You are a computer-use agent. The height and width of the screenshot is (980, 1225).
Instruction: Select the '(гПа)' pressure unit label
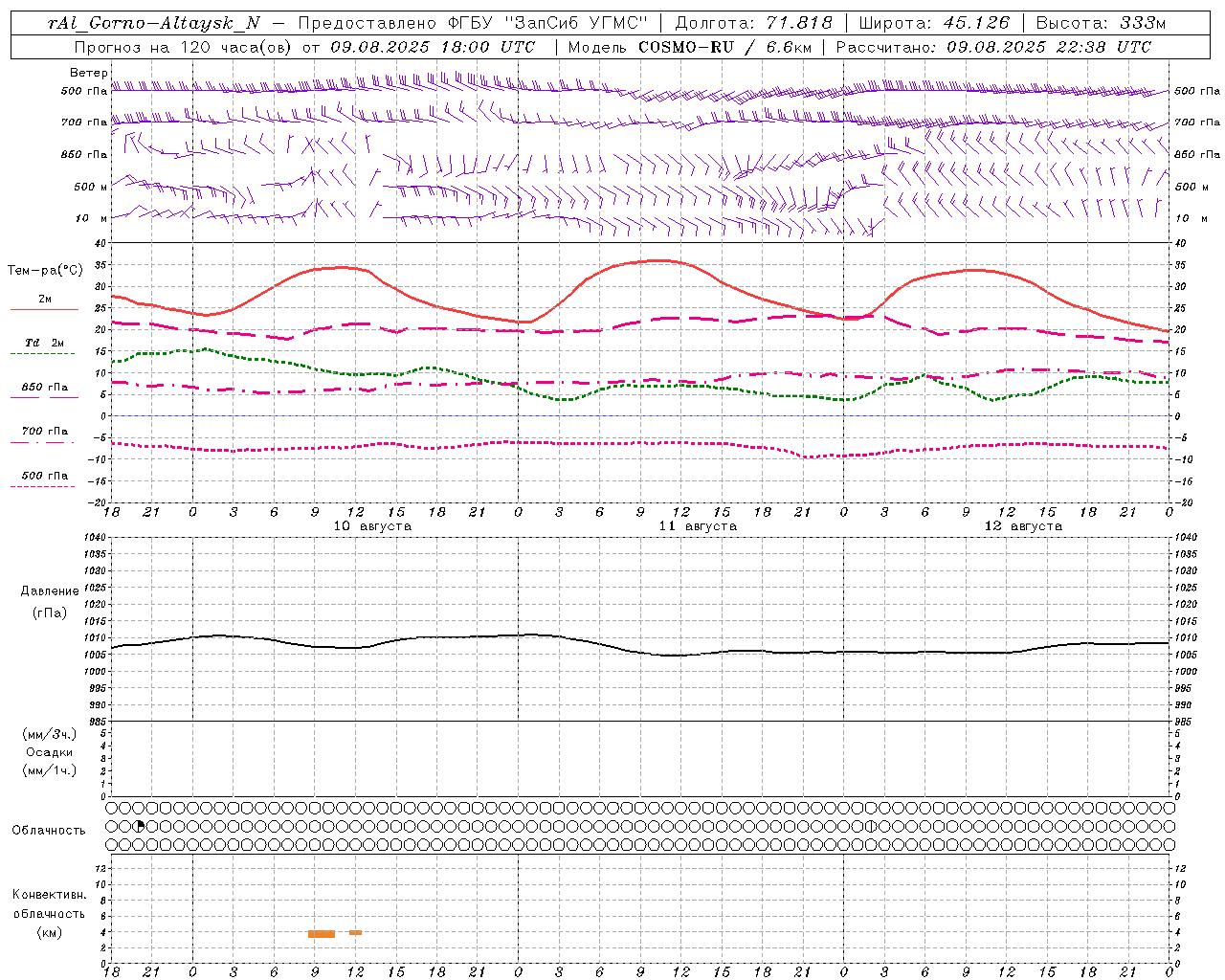coord(50,613)
